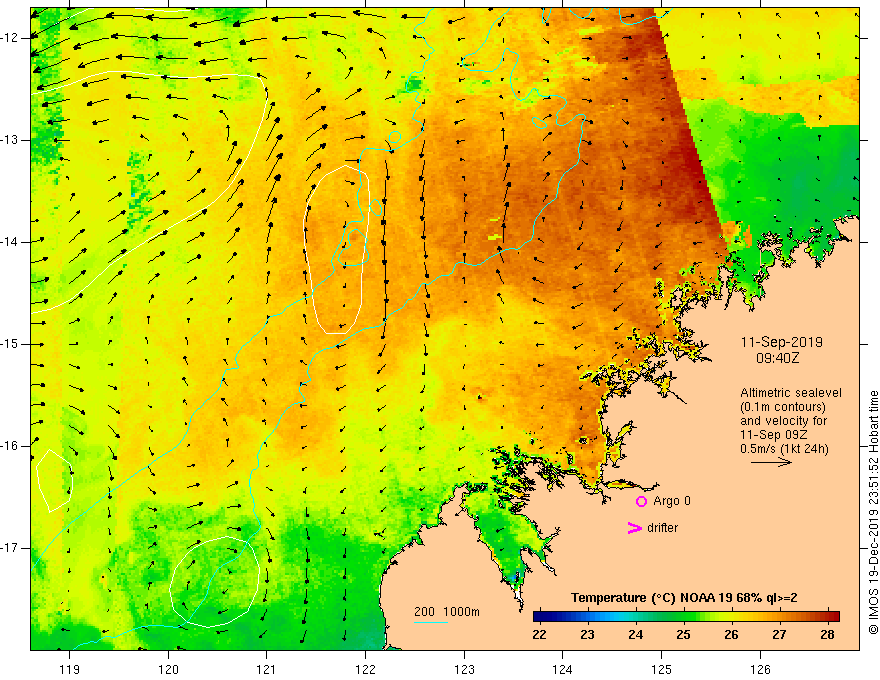
Task: Click the temperature color bar legend
Action: [686, 617]
